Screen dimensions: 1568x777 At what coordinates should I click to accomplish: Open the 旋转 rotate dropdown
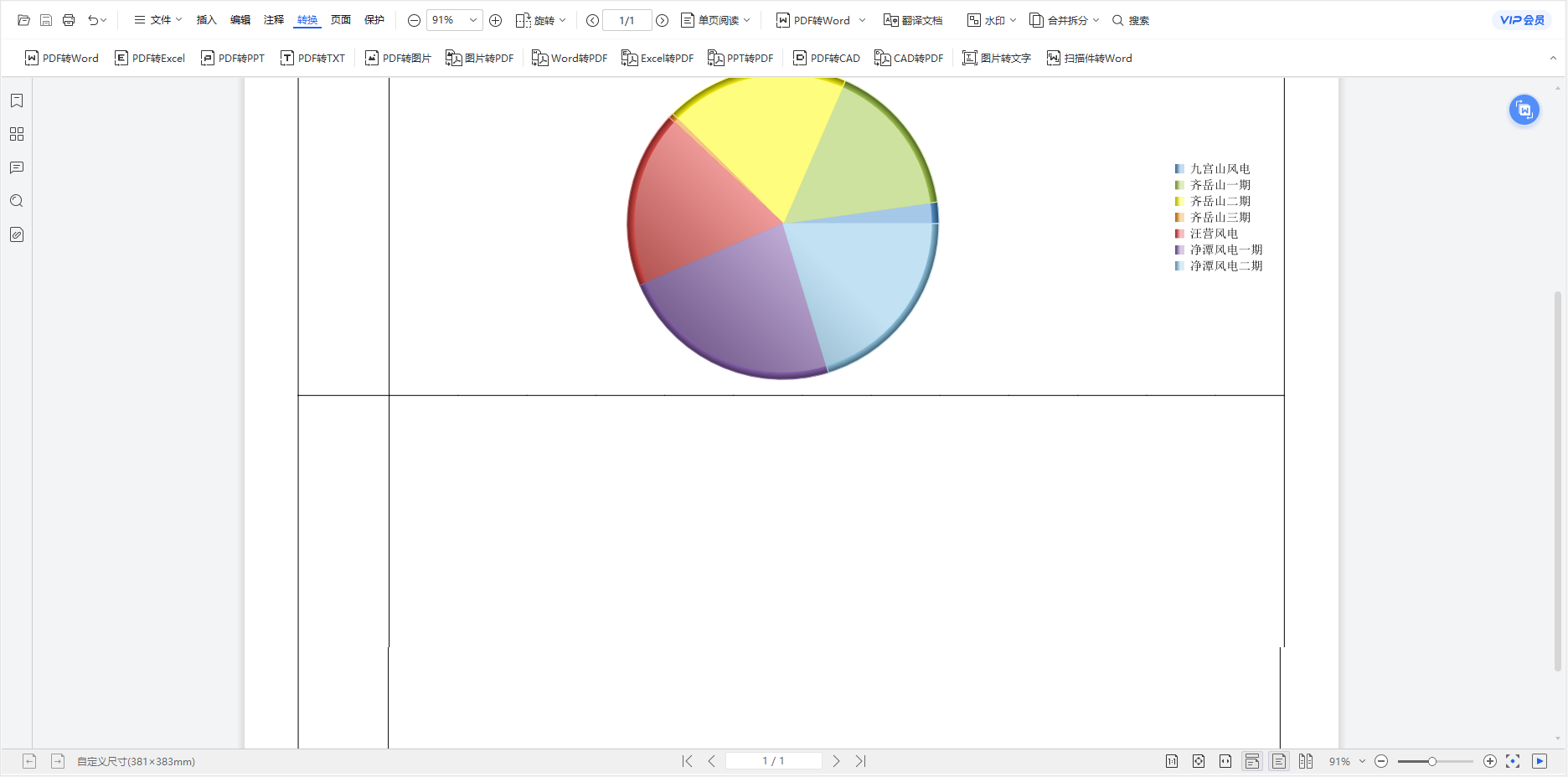pyautogui.click(x=541, y=20)
